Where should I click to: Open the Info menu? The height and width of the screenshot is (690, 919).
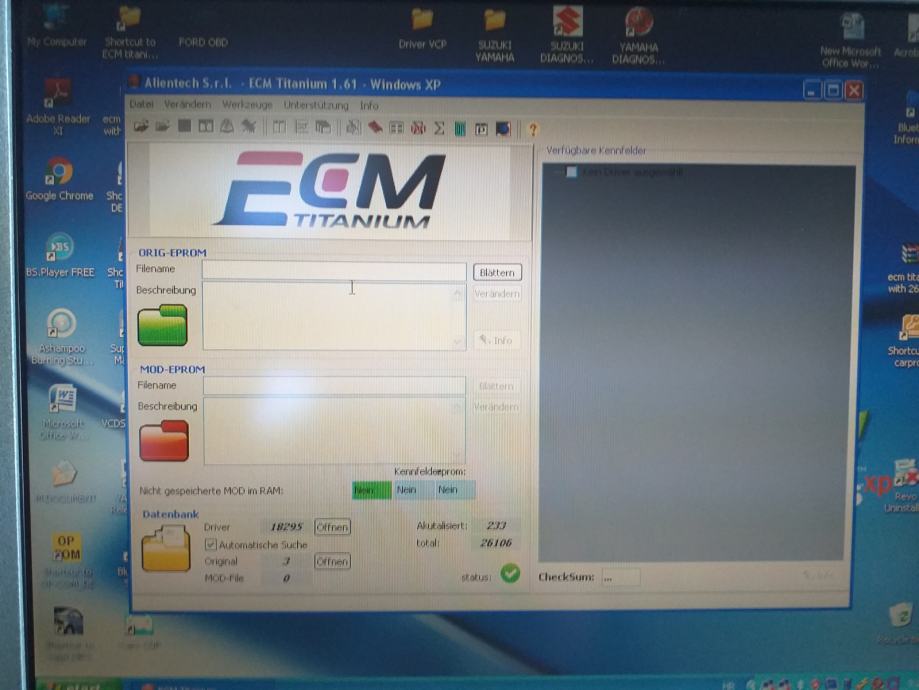369,106
